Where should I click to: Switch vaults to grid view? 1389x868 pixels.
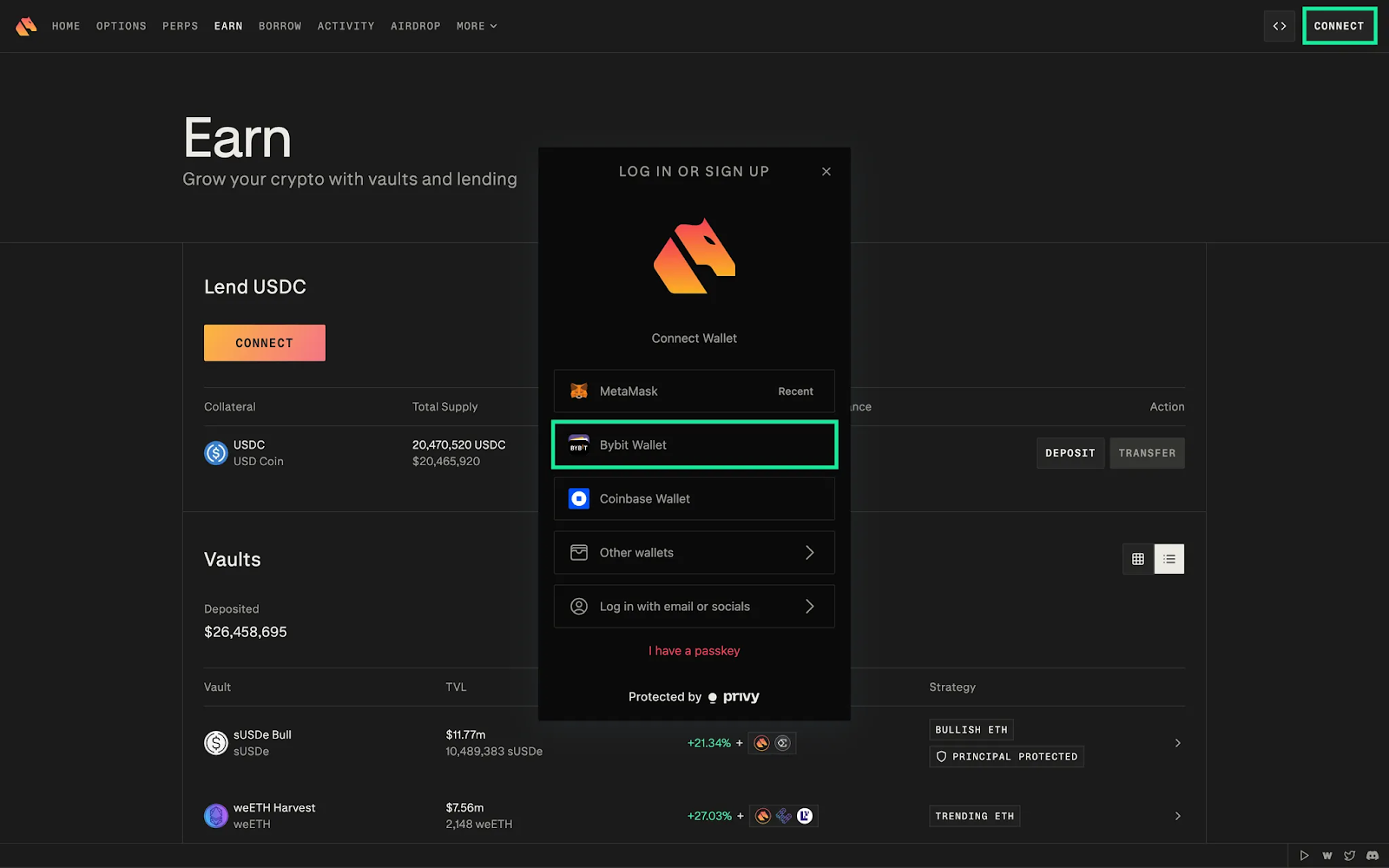[x=1138, y=559]
